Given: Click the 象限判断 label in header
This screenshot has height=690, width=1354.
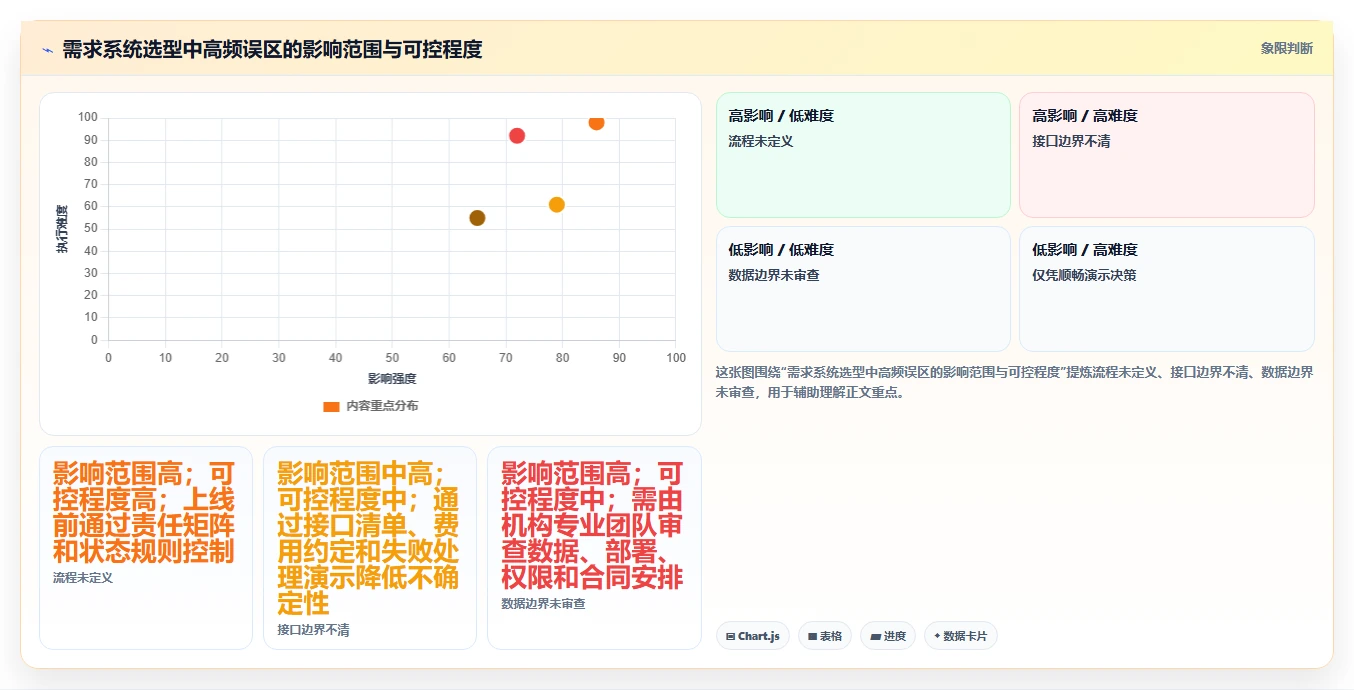Looking at the screenshot, I should (1286, 48).
